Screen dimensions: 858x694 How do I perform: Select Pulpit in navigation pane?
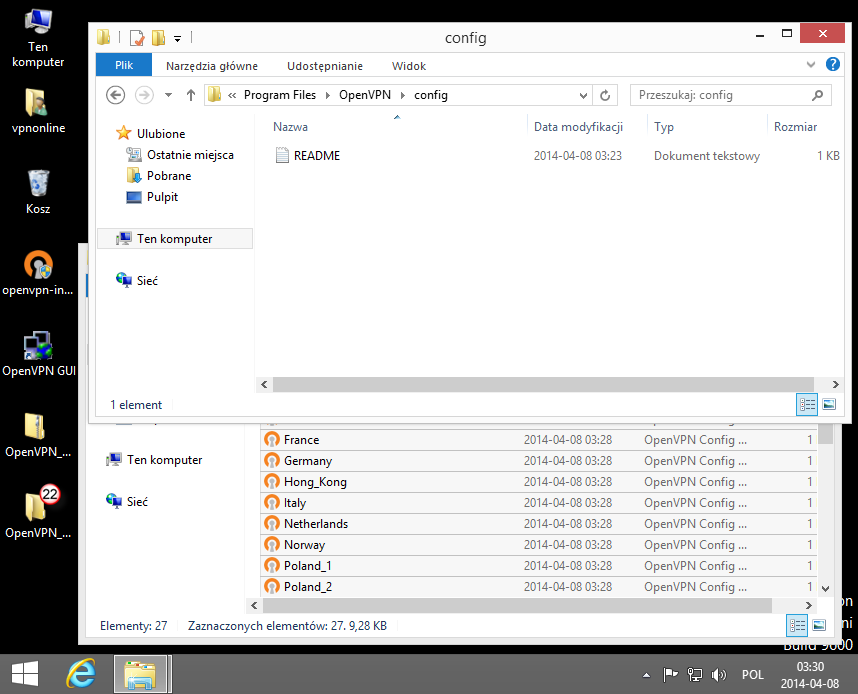[x=152, y=197]
